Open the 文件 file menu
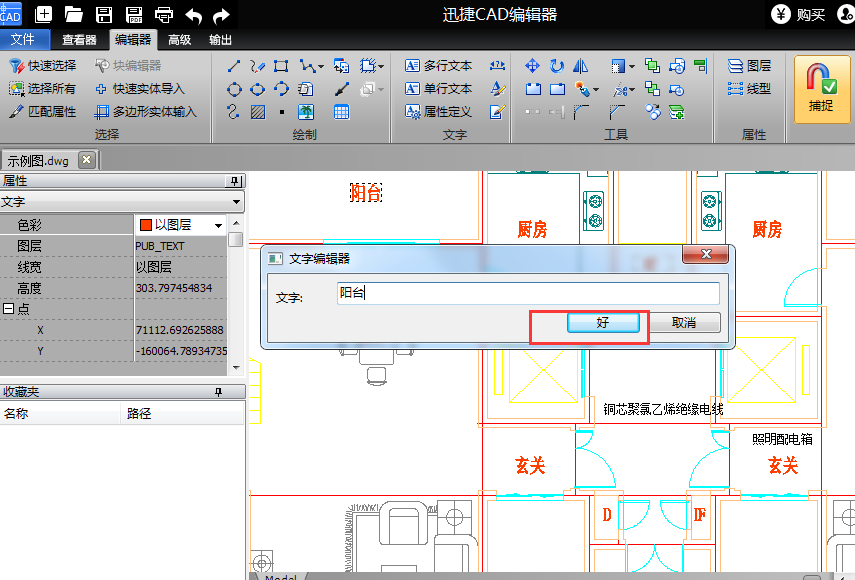Image resolution: width=855 pixels, height=580 pixels. point(23,40)
